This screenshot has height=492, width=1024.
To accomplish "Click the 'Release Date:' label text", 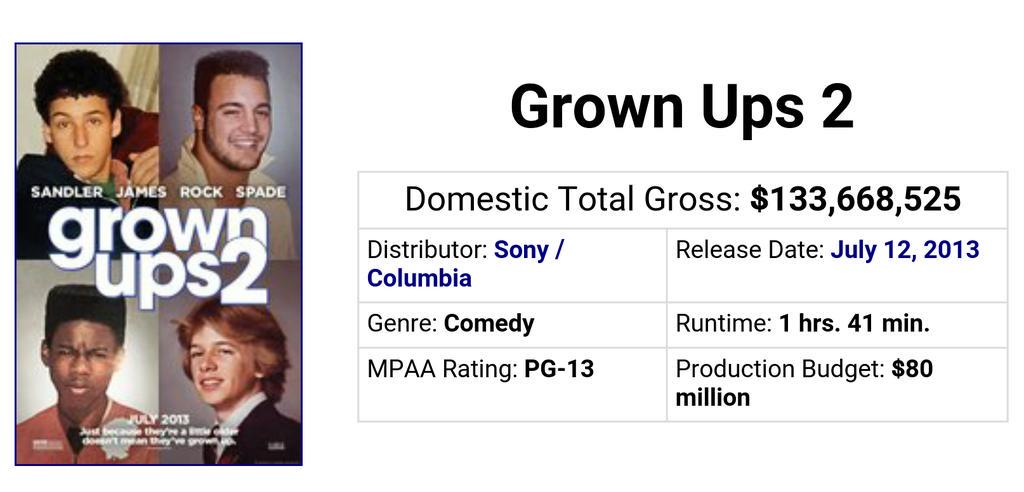I will click(x=750, y=250).
